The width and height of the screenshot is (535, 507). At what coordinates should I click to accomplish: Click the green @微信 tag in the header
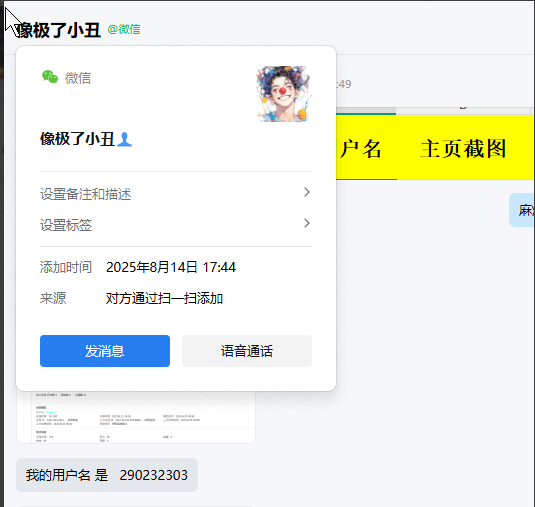124,29
